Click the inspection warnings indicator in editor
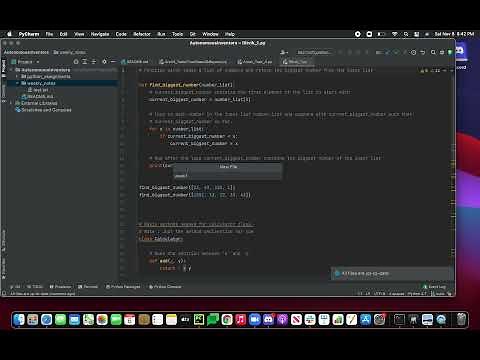 tap(431, 71)
